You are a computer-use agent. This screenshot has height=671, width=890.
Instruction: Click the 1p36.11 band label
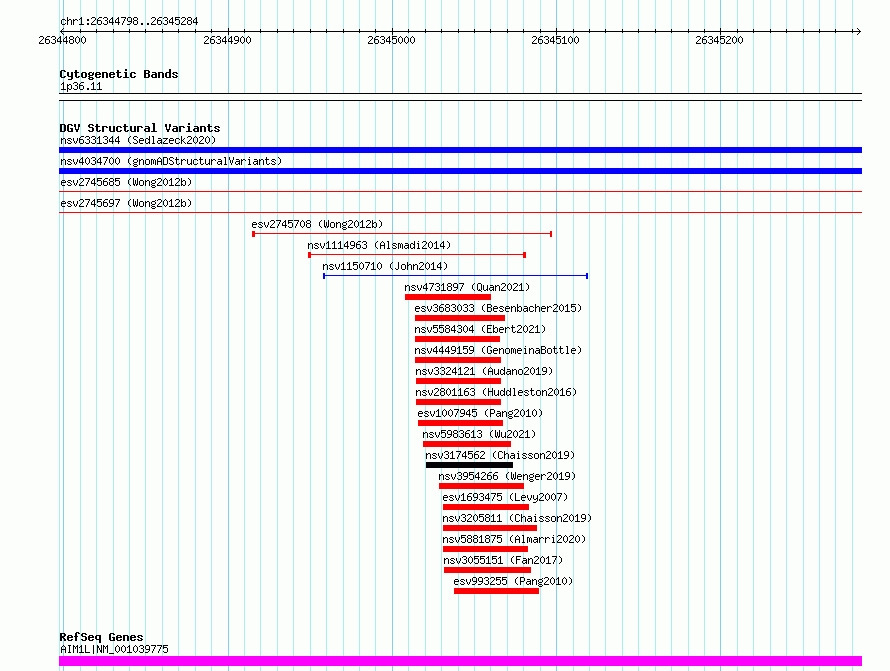81,86
